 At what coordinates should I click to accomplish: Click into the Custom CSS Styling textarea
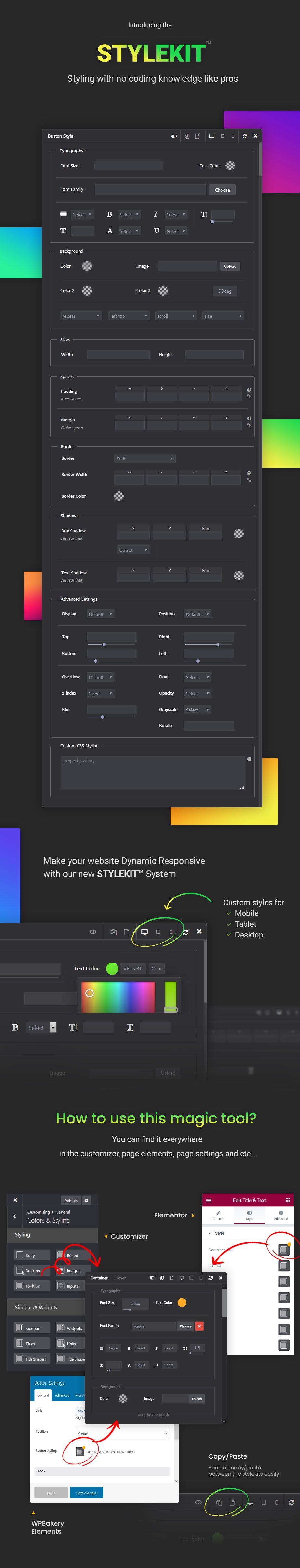tap(152, 772)
